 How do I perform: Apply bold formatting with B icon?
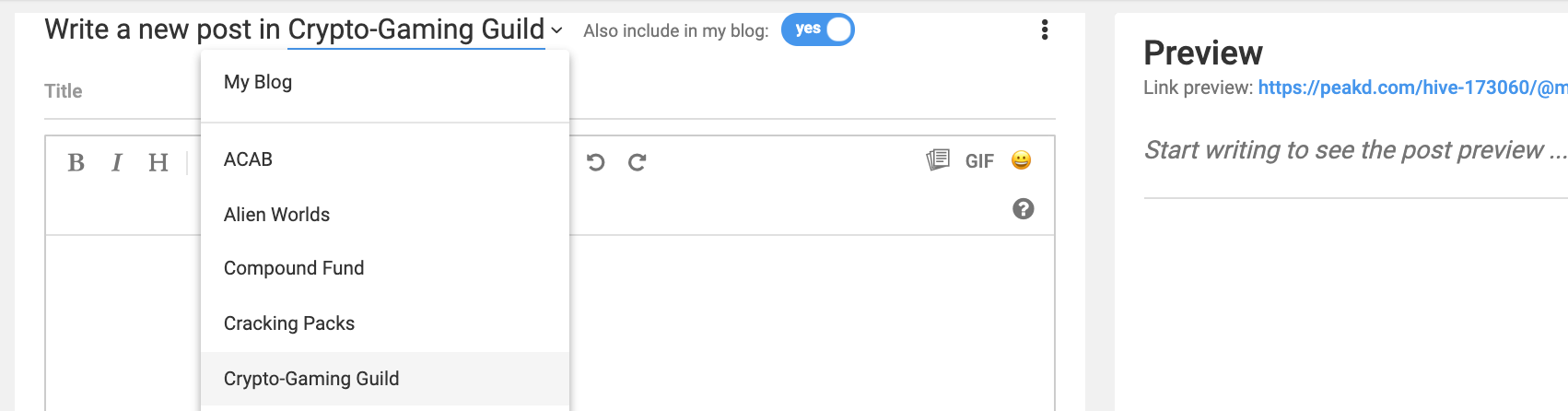tap(76, 163)
